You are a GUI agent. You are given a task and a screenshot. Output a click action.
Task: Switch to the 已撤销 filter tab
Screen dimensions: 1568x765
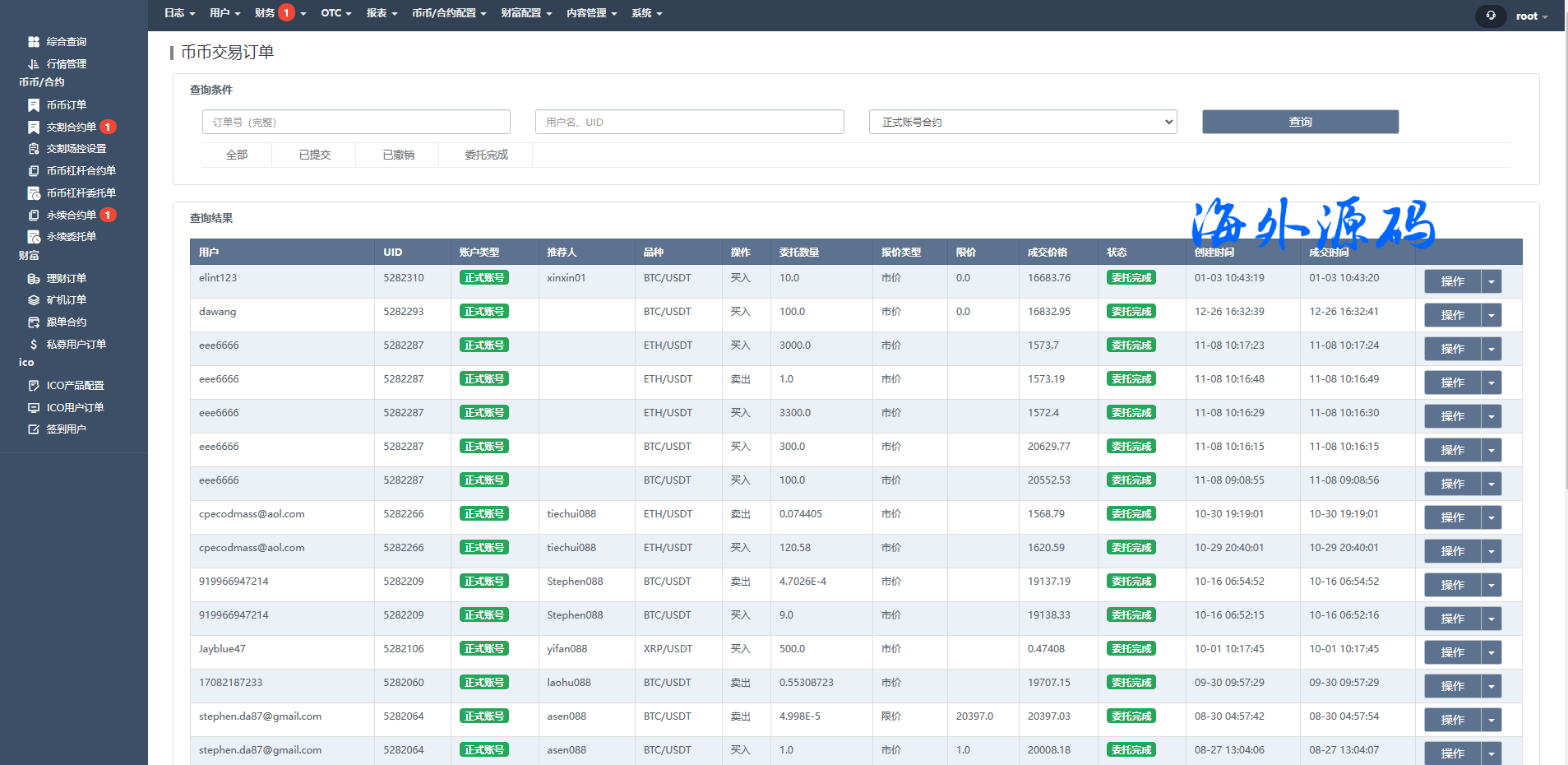point(398,155)
